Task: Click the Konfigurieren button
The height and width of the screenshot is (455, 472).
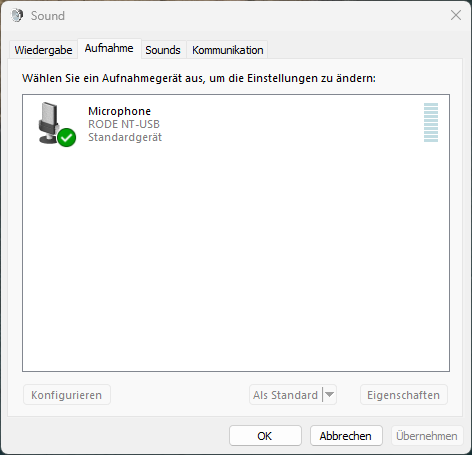Action: (67, 395)
